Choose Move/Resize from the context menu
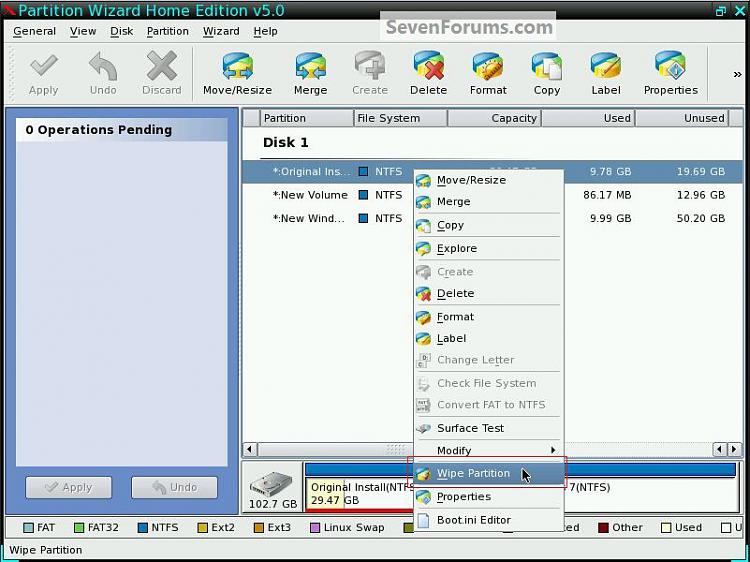Image resolution: width=750 pixels, height=562 pixels. pos(488,180)
